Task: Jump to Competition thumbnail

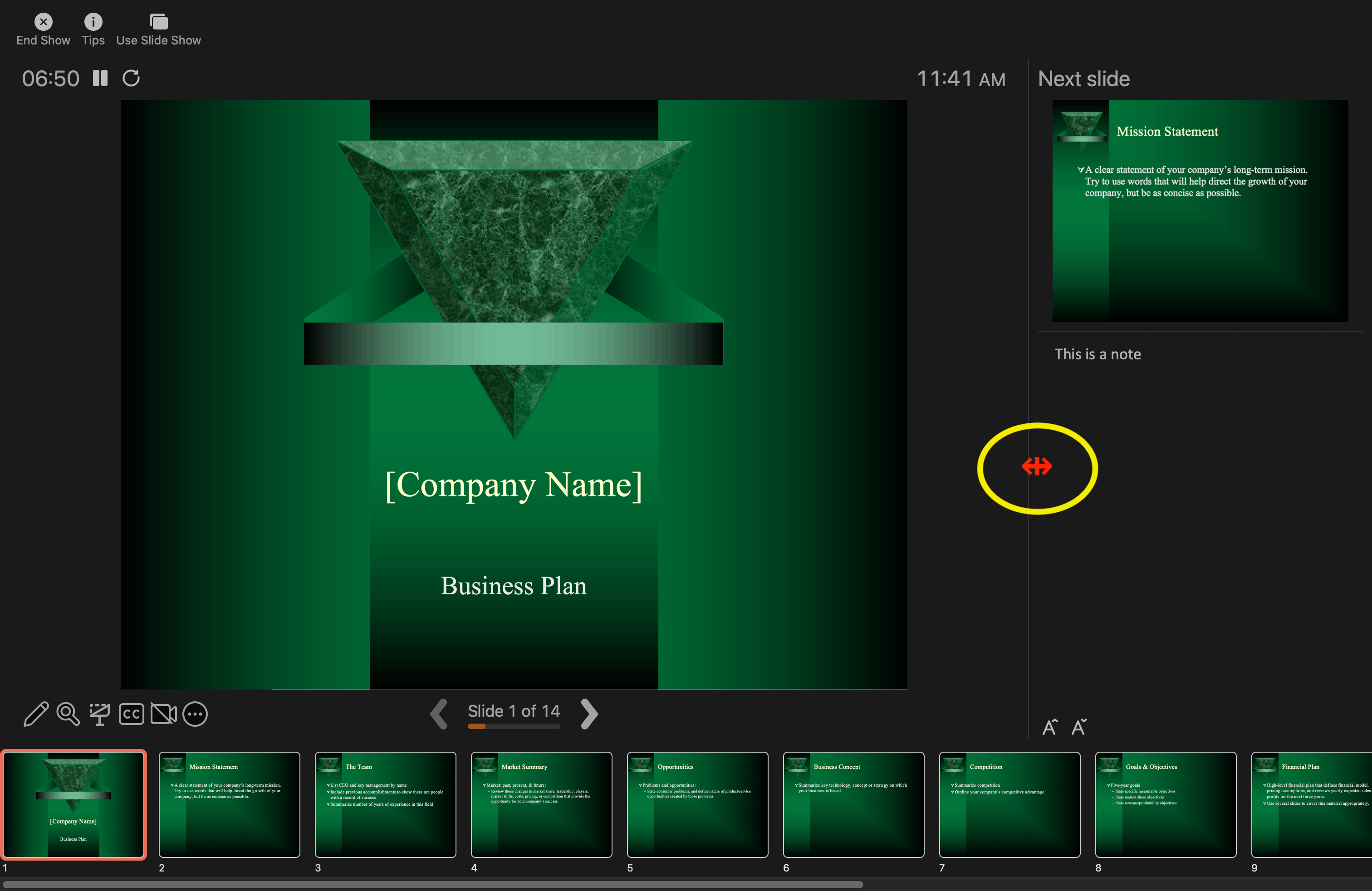Action: tap(1009, 804)
